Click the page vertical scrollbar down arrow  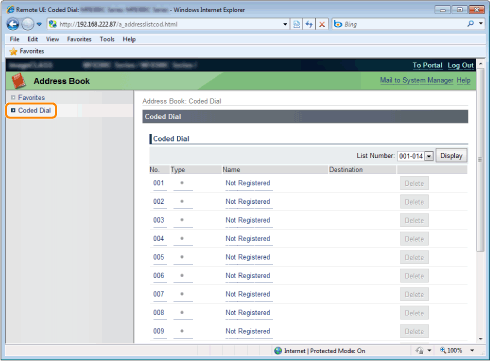coord(480,339)
